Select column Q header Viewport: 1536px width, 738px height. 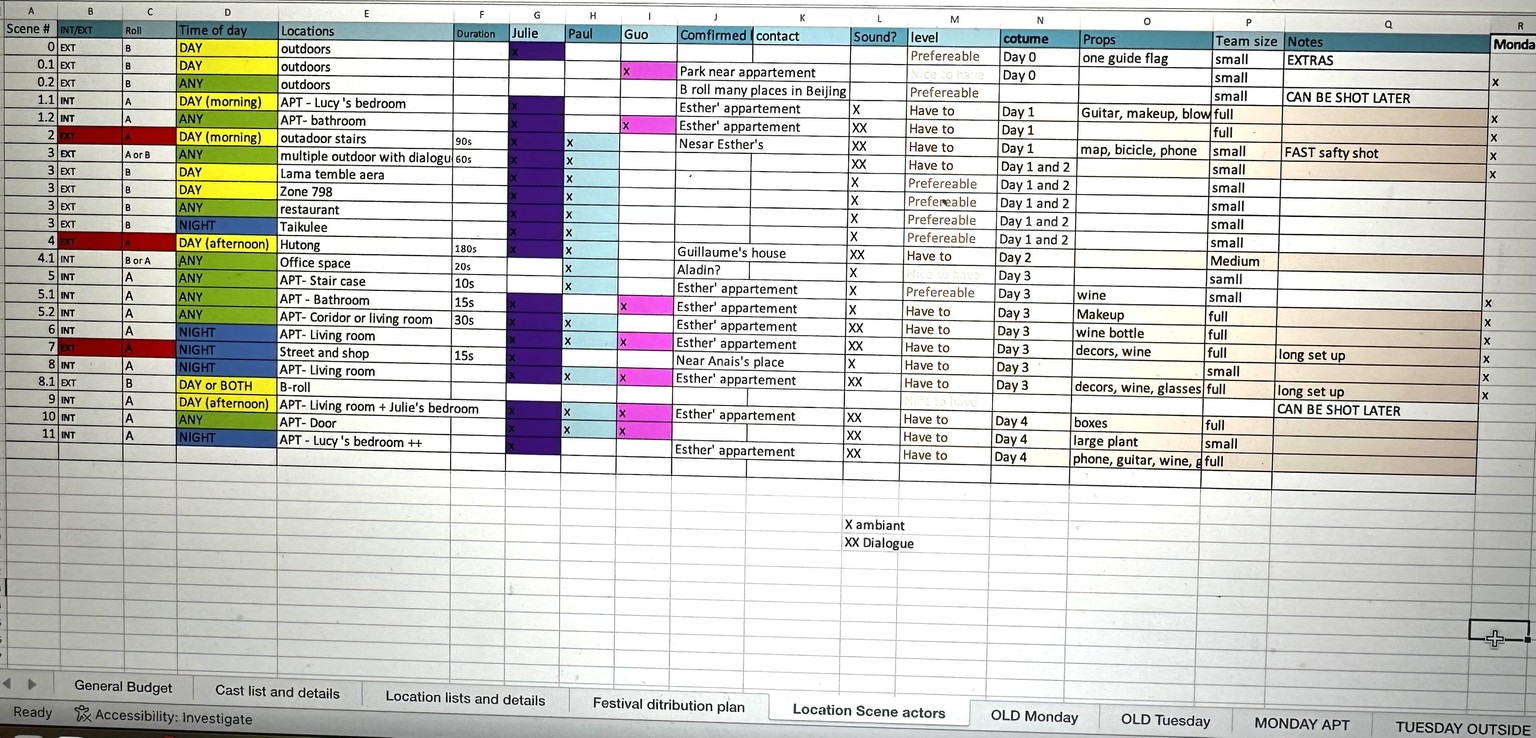(x=1387, y=24)
